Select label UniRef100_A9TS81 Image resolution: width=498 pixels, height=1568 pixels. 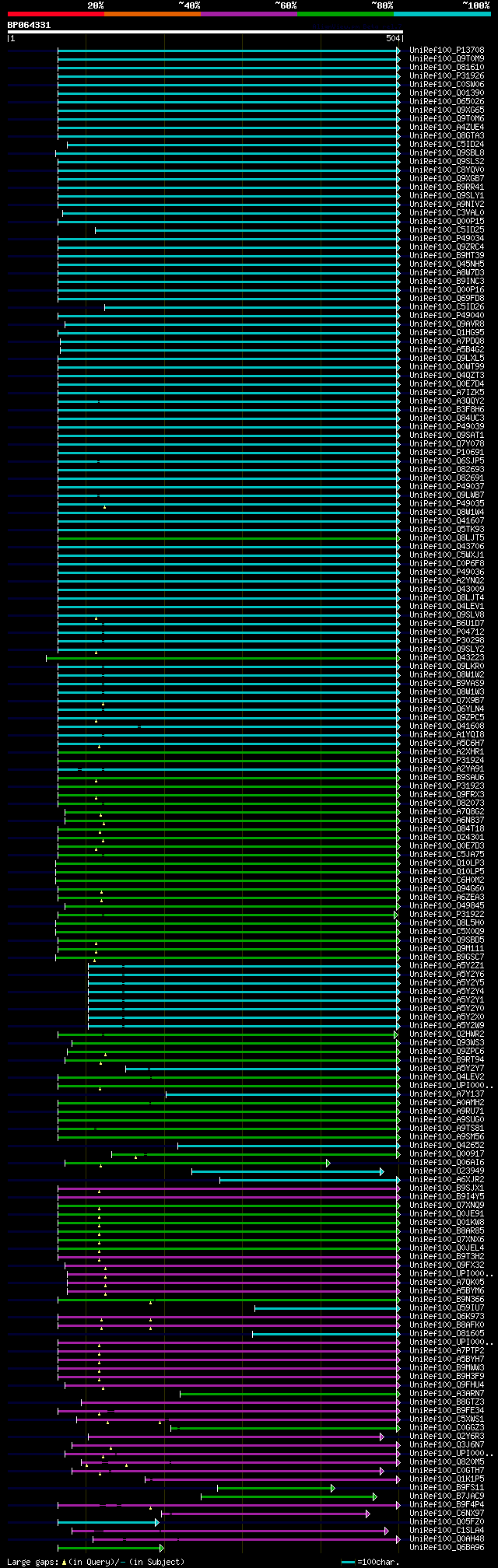point(447,1129)
